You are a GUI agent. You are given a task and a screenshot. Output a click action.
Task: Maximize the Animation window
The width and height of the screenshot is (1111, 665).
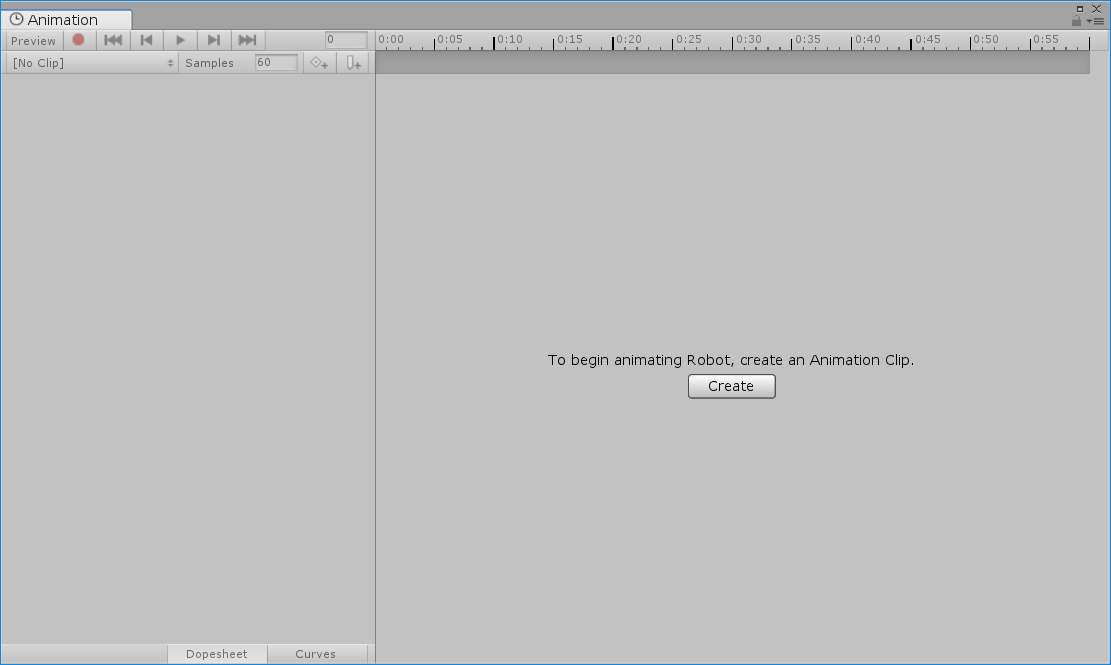pyautogui.click(x=1080, y=8)
